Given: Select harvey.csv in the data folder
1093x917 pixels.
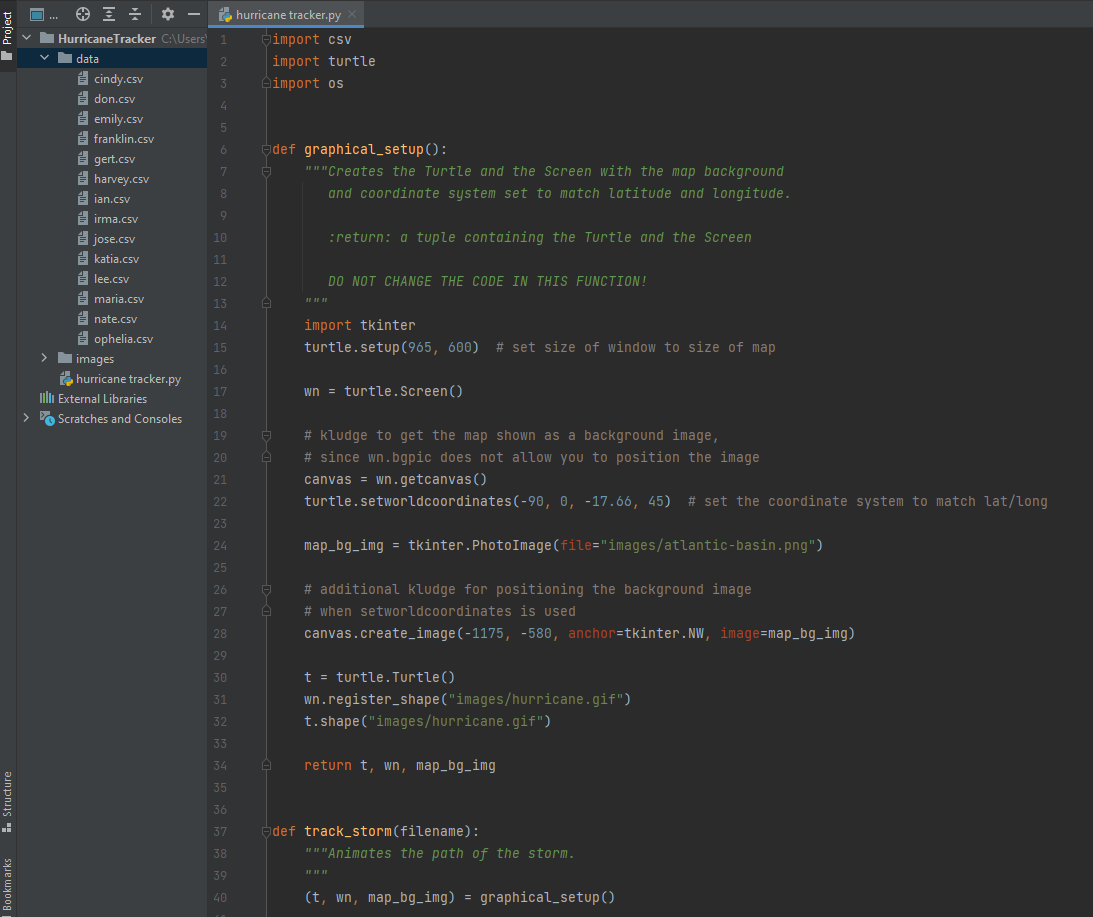Looking at the screenshot, I should pos(122,178).
